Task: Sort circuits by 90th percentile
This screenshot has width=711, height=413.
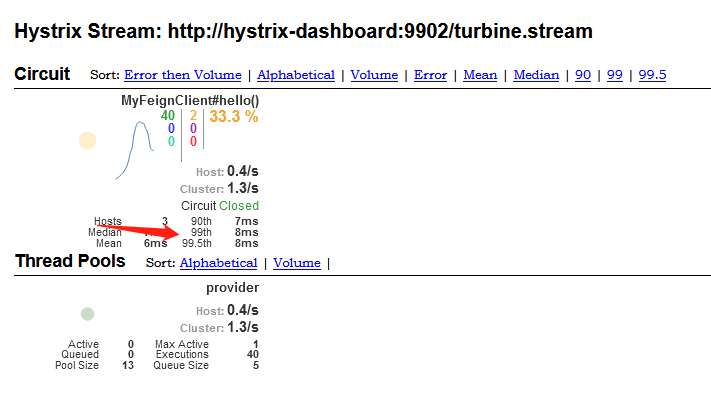Action: click(x=583, y=75)
